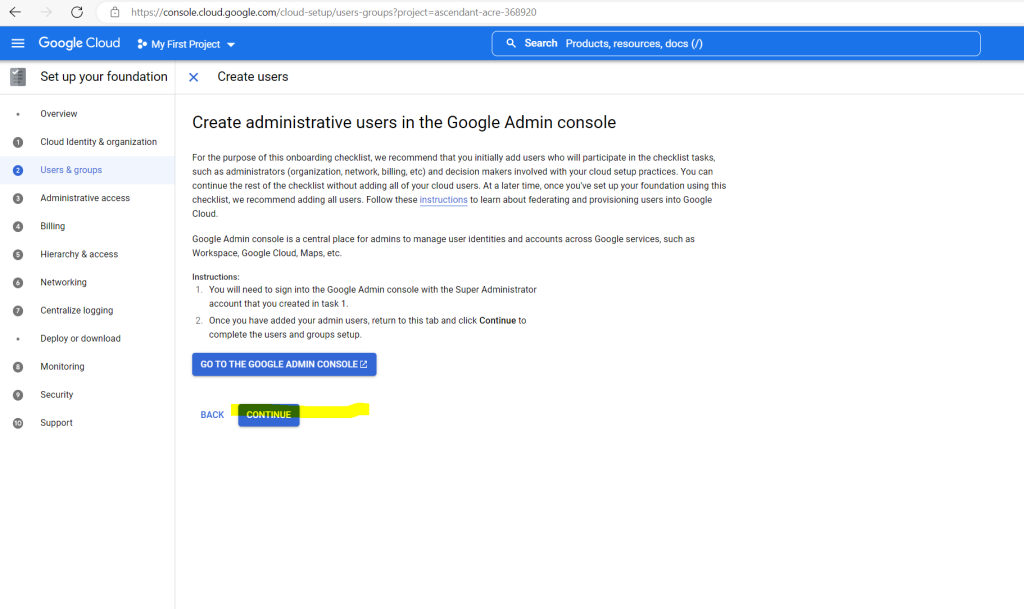Click step 5 number icon beside Hierarchy & access

(18, 255)
